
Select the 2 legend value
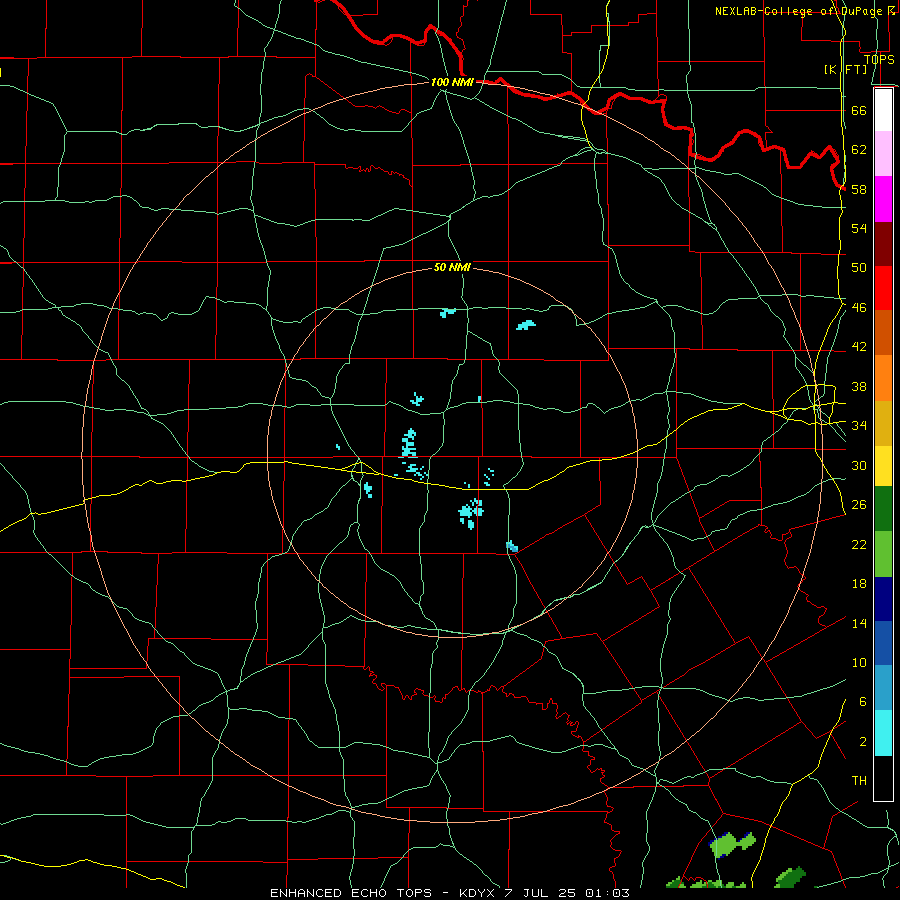(x=862, y=742)
